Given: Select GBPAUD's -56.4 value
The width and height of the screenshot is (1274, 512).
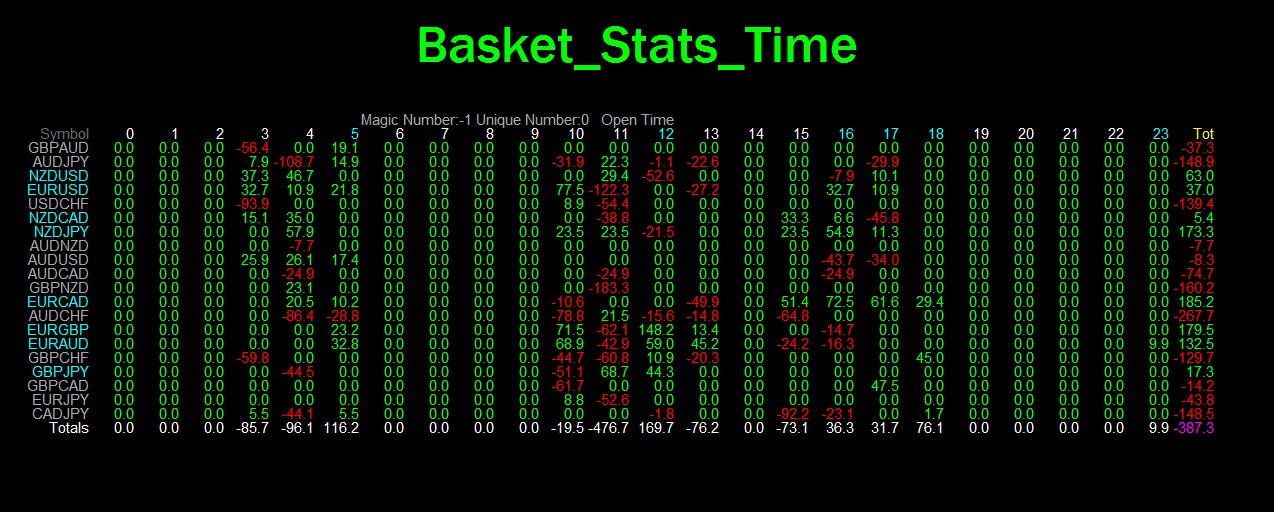Looking at the screenshot, I should [253, 148].
